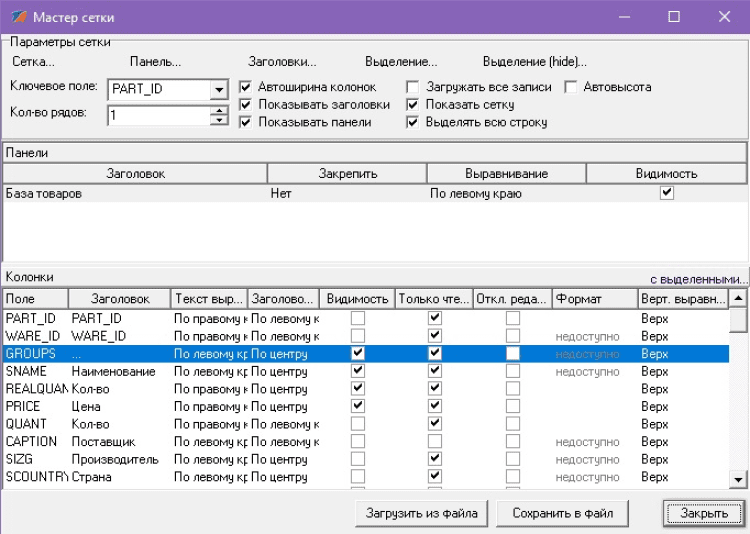Screen dimensions: 750x534
Task: Disable the Показать сетку checkbox
Action: [x=413, y=104]
